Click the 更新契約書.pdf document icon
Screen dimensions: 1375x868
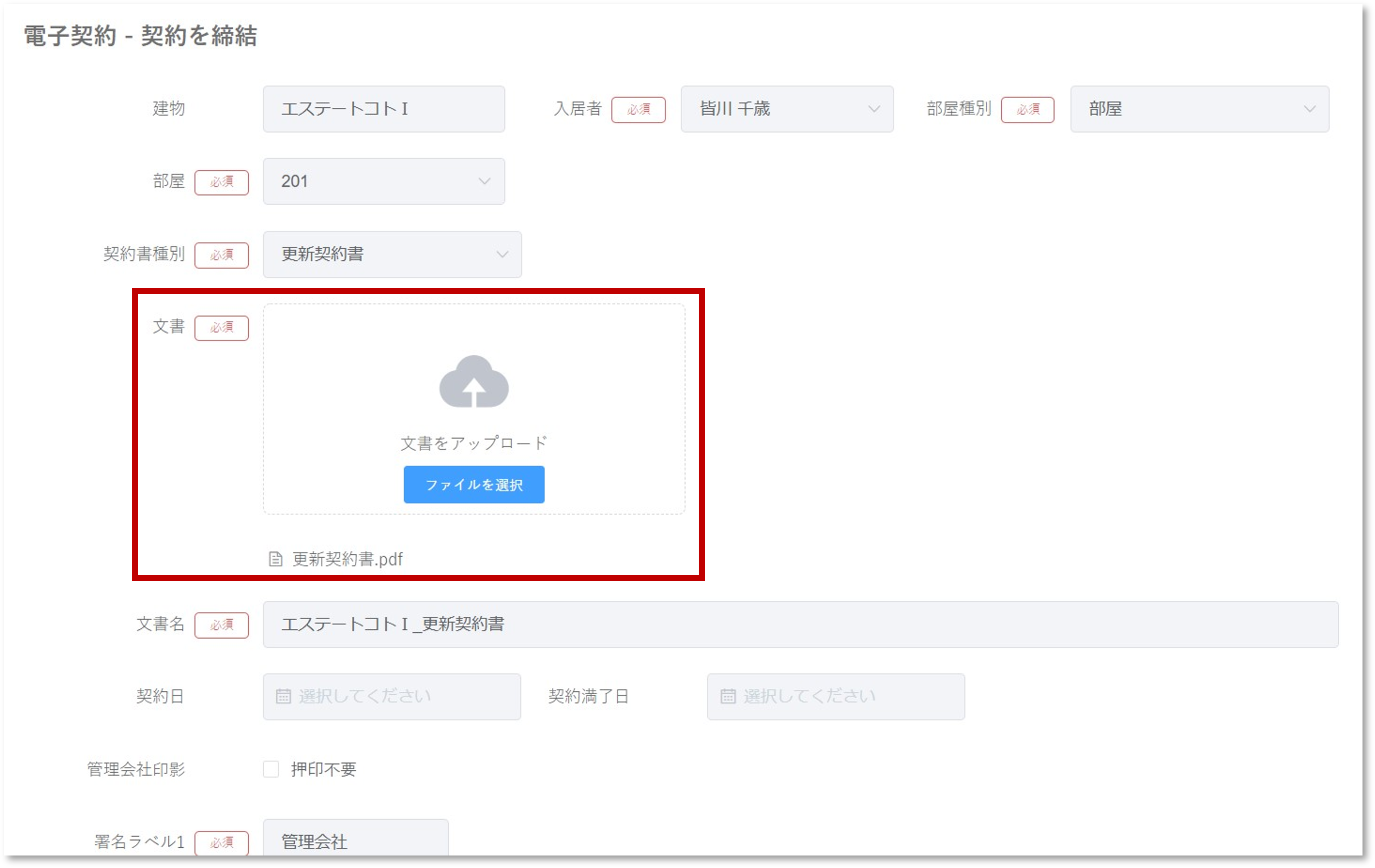click(x=275, y=559)
